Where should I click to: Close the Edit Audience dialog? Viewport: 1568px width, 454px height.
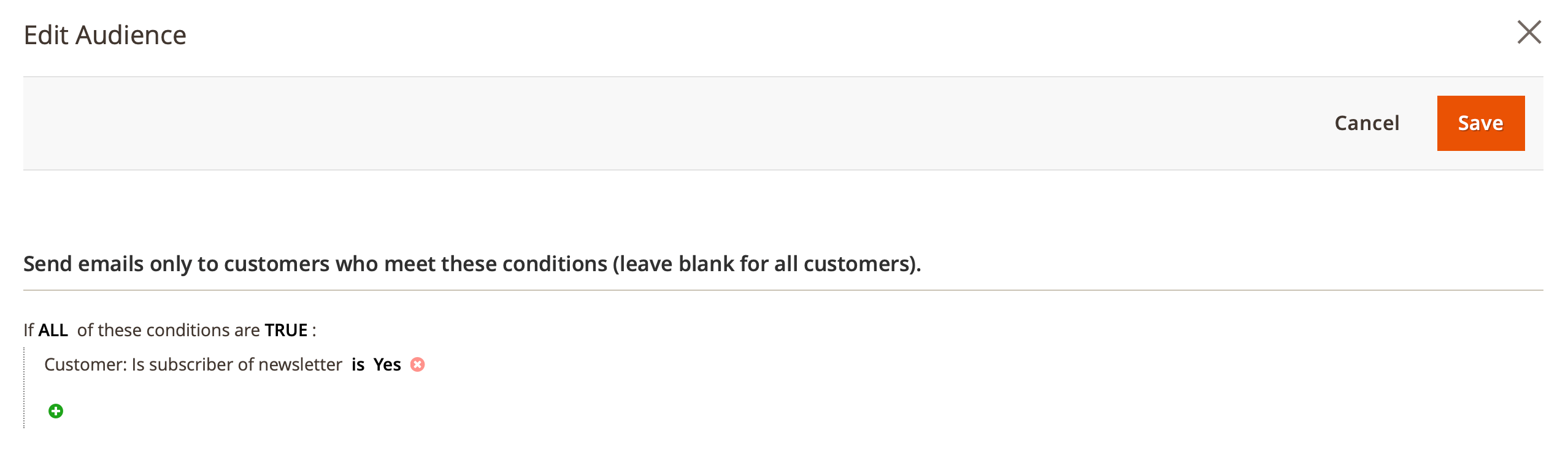tap(1529, 33)
